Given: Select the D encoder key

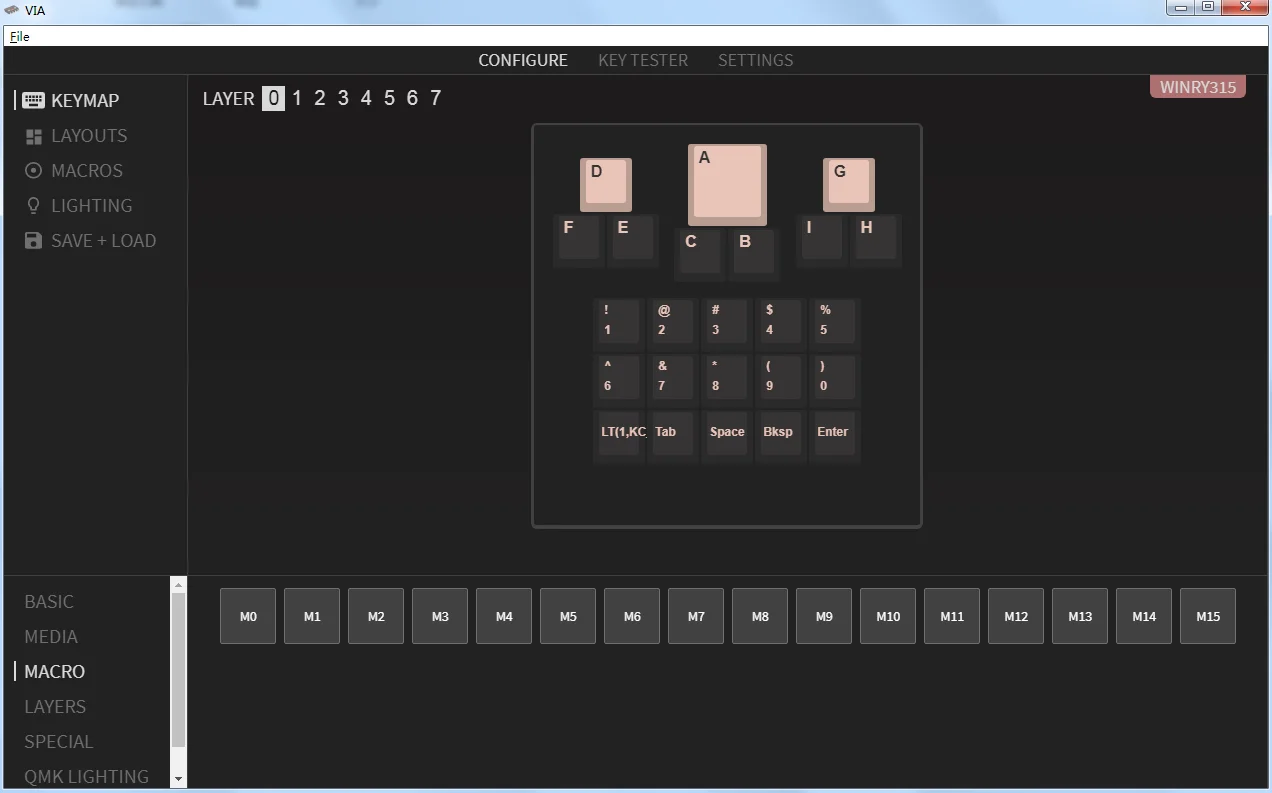Looking at the screenshot, I should pos(606,185).
